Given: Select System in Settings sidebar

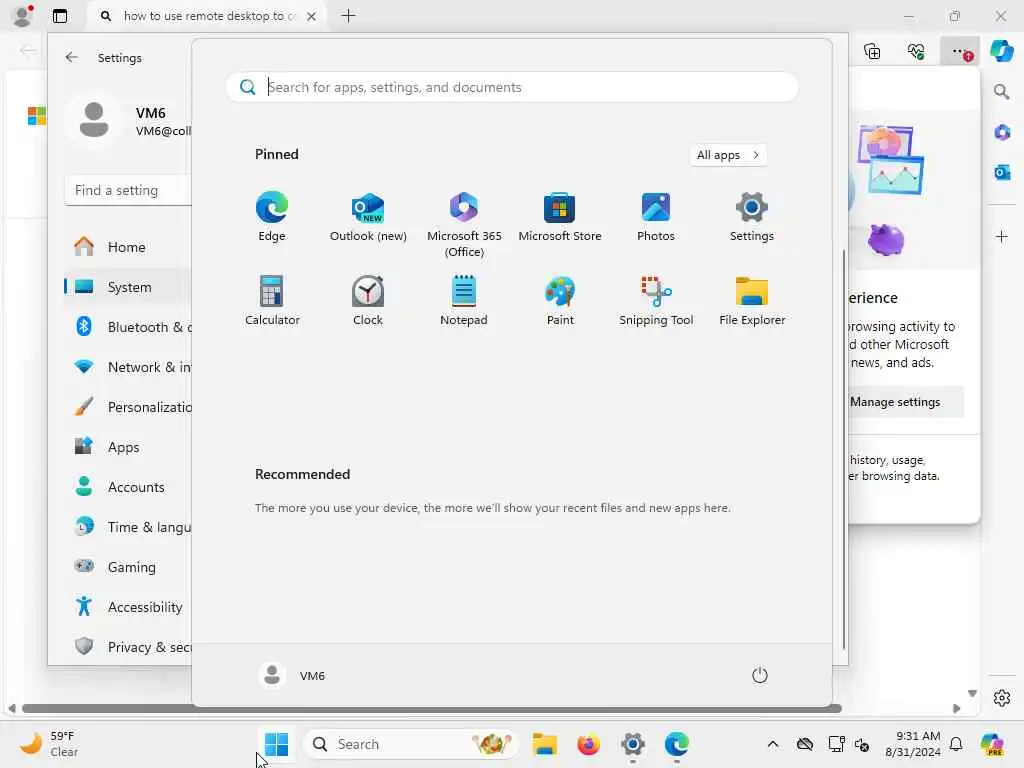Looking at the screenshot, I should [x=128, y=287].
